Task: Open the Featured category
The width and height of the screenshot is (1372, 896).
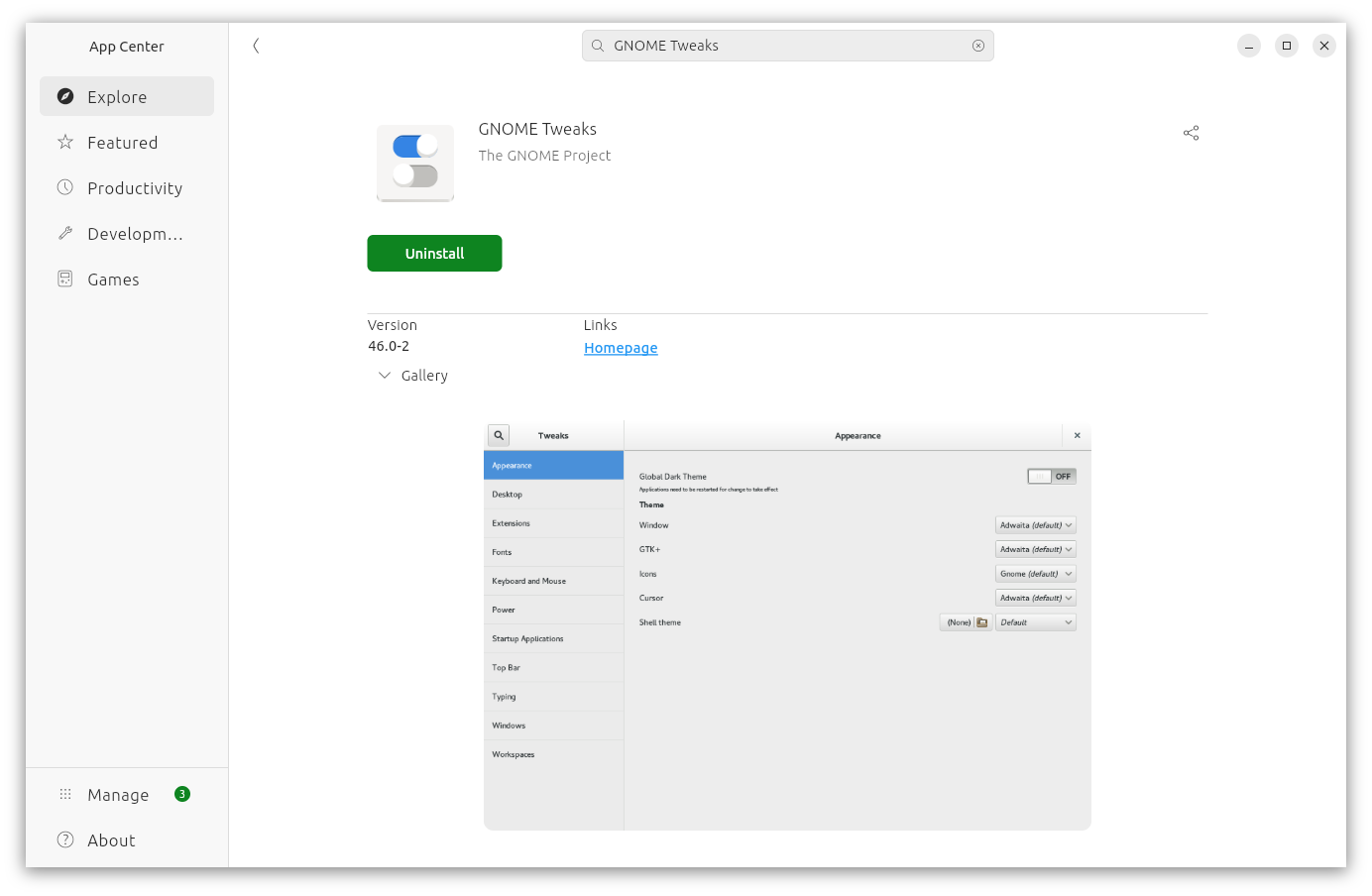Action: pyautogui.click(x=127, y=142)
